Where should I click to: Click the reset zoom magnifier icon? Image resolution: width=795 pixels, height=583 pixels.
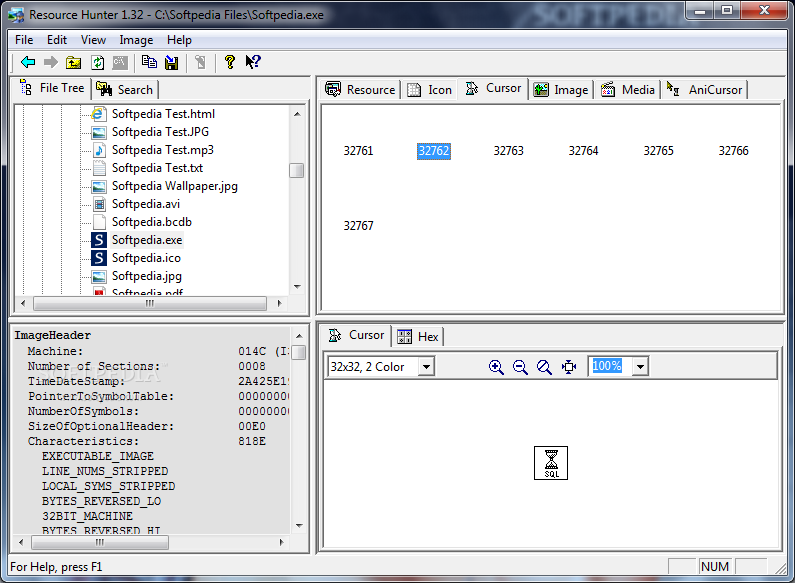pos(544,367)
